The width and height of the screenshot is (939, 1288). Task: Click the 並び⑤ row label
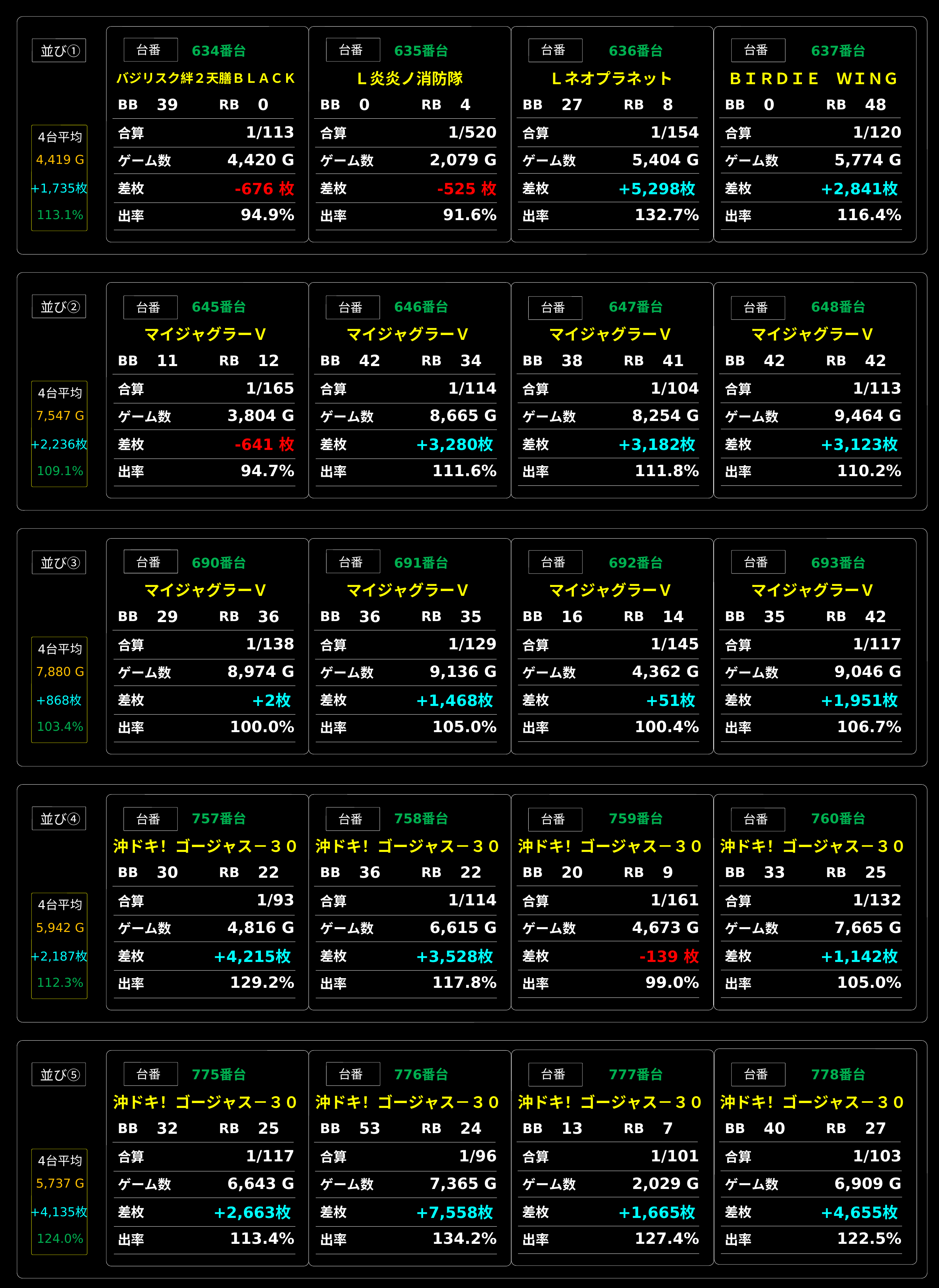tap(59, 1074)
